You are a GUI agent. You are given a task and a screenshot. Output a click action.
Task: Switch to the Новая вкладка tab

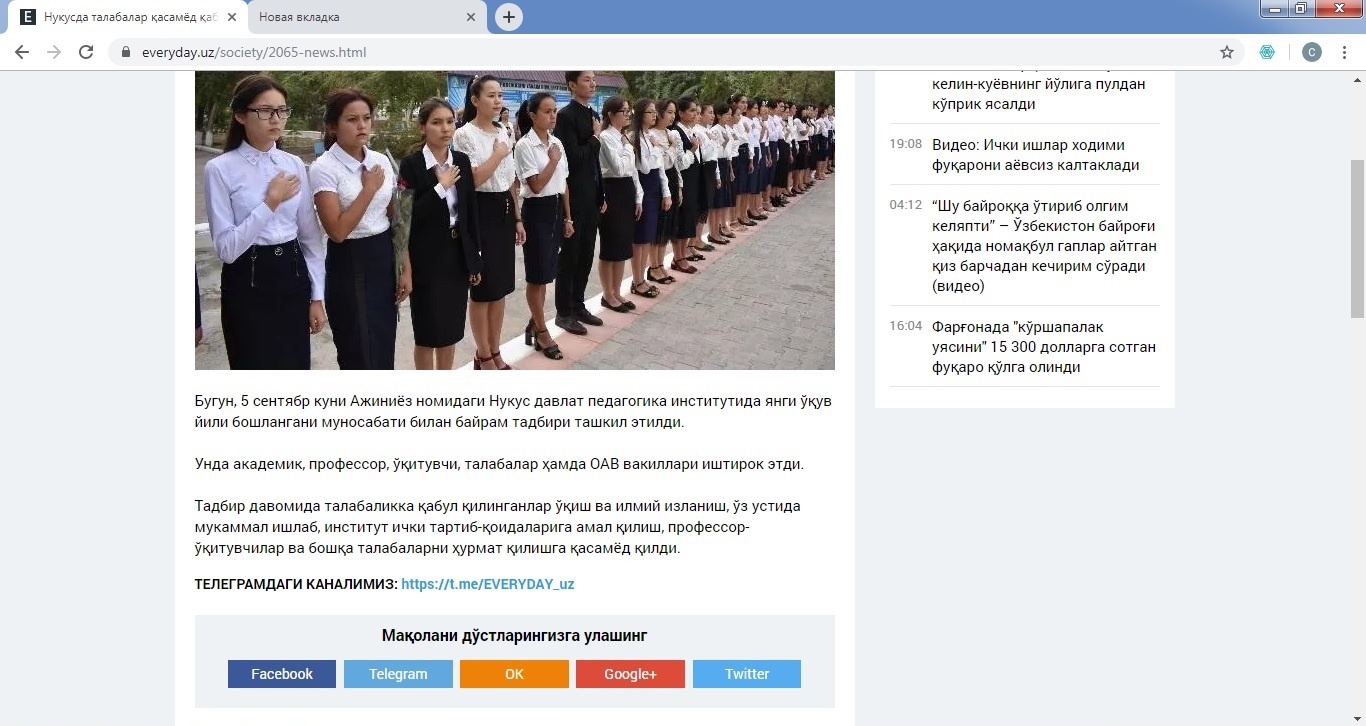(350, 17)
